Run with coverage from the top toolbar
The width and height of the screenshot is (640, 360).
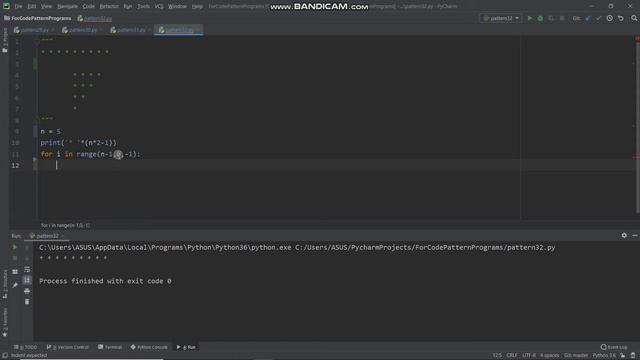(x=551, y=18)
